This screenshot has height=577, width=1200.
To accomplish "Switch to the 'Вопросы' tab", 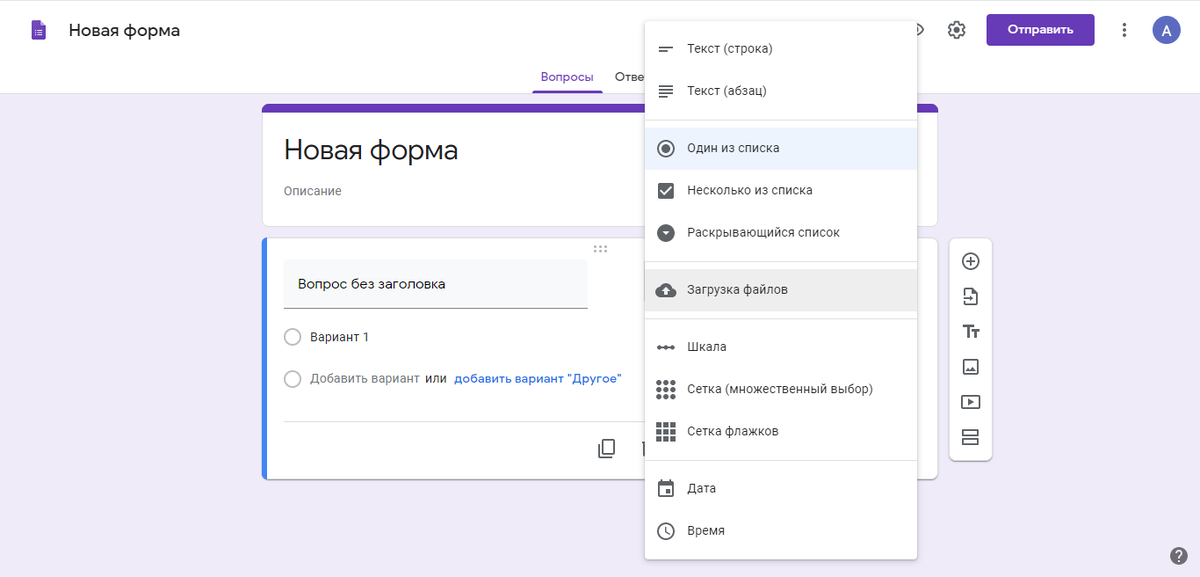I will pyautogui.click(x=567, y=76).
